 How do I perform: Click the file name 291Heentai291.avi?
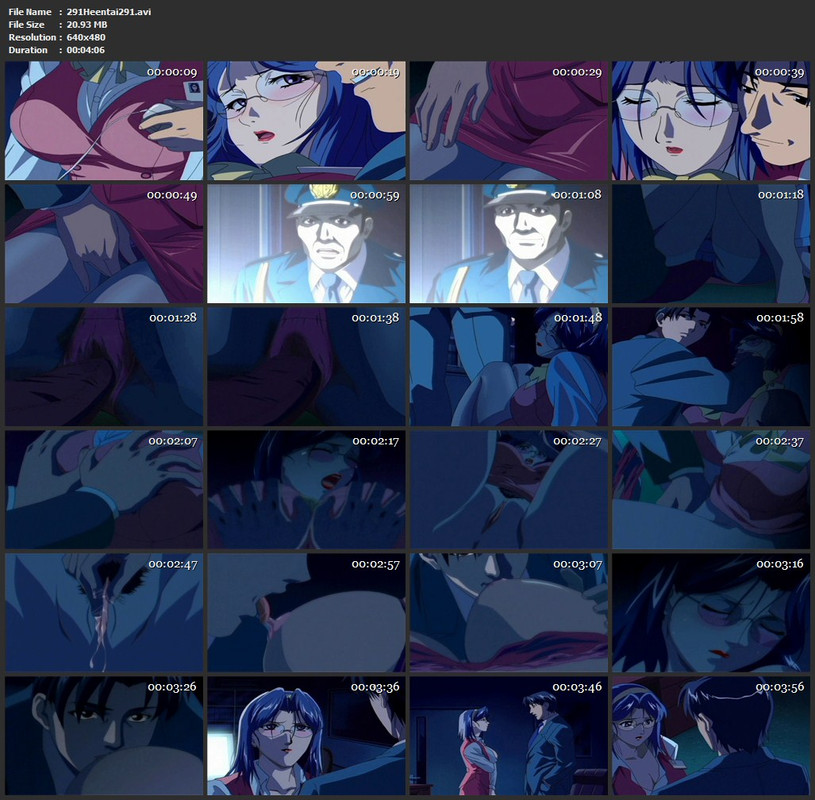[x=109, y=11]
